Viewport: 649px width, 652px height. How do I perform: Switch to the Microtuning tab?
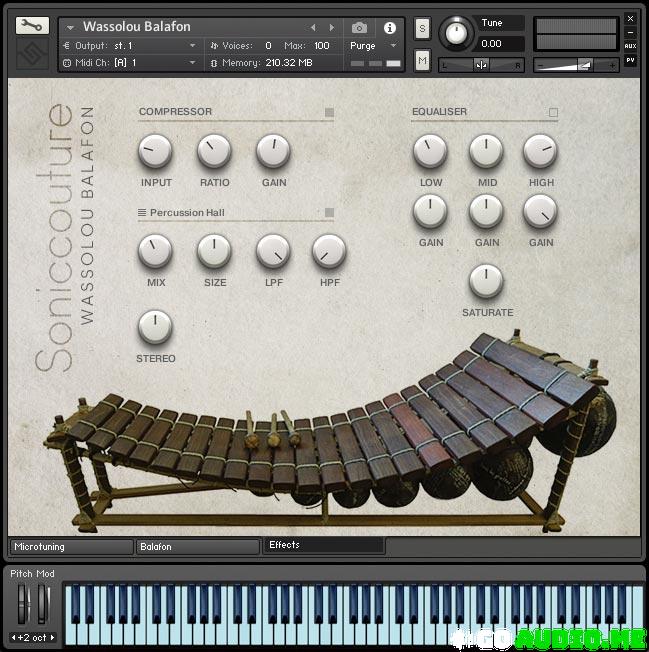(72, 547)
